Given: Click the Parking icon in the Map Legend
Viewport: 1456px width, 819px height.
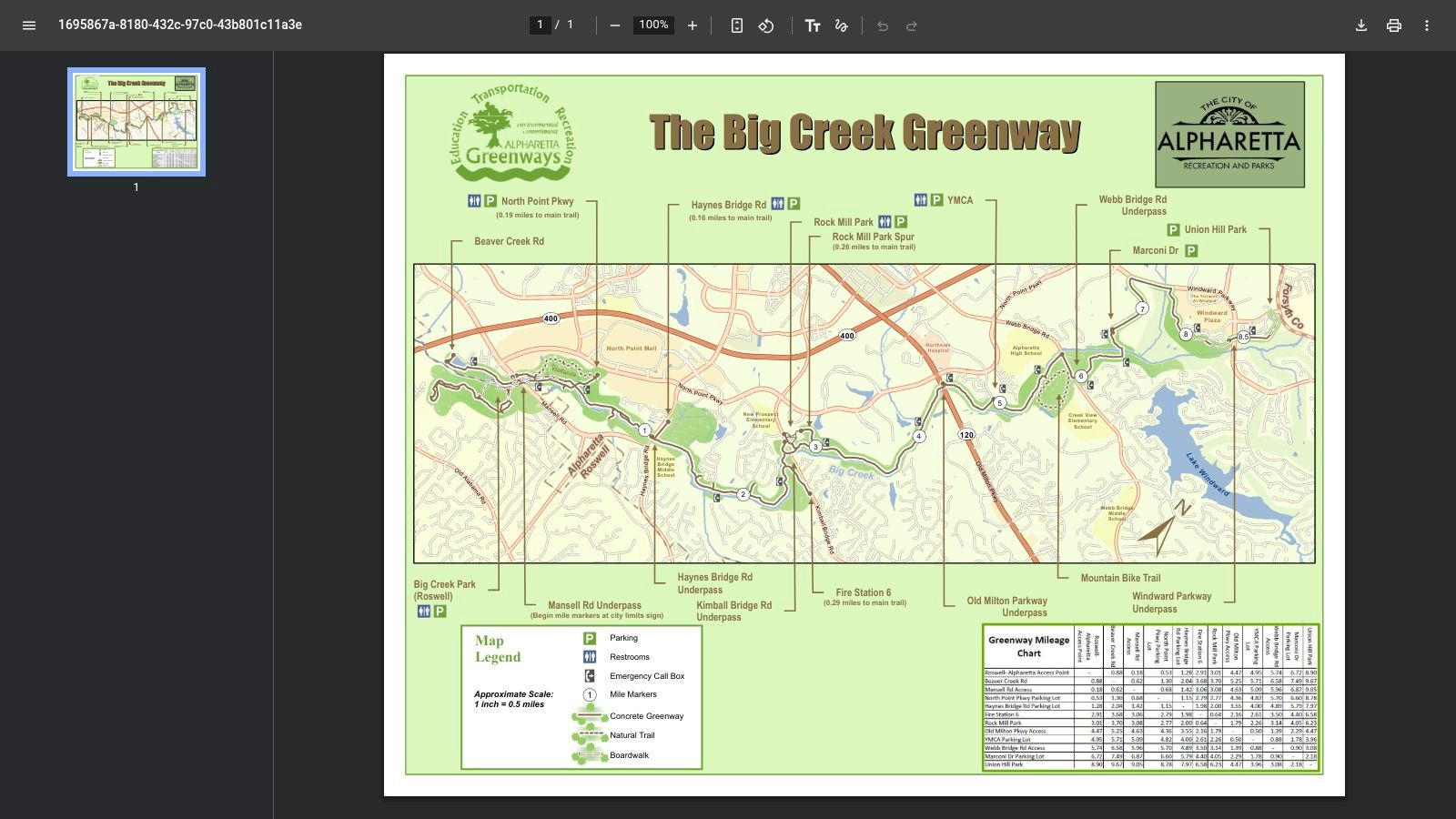Looking at the screenshot, I should click(x=590, y=638).
